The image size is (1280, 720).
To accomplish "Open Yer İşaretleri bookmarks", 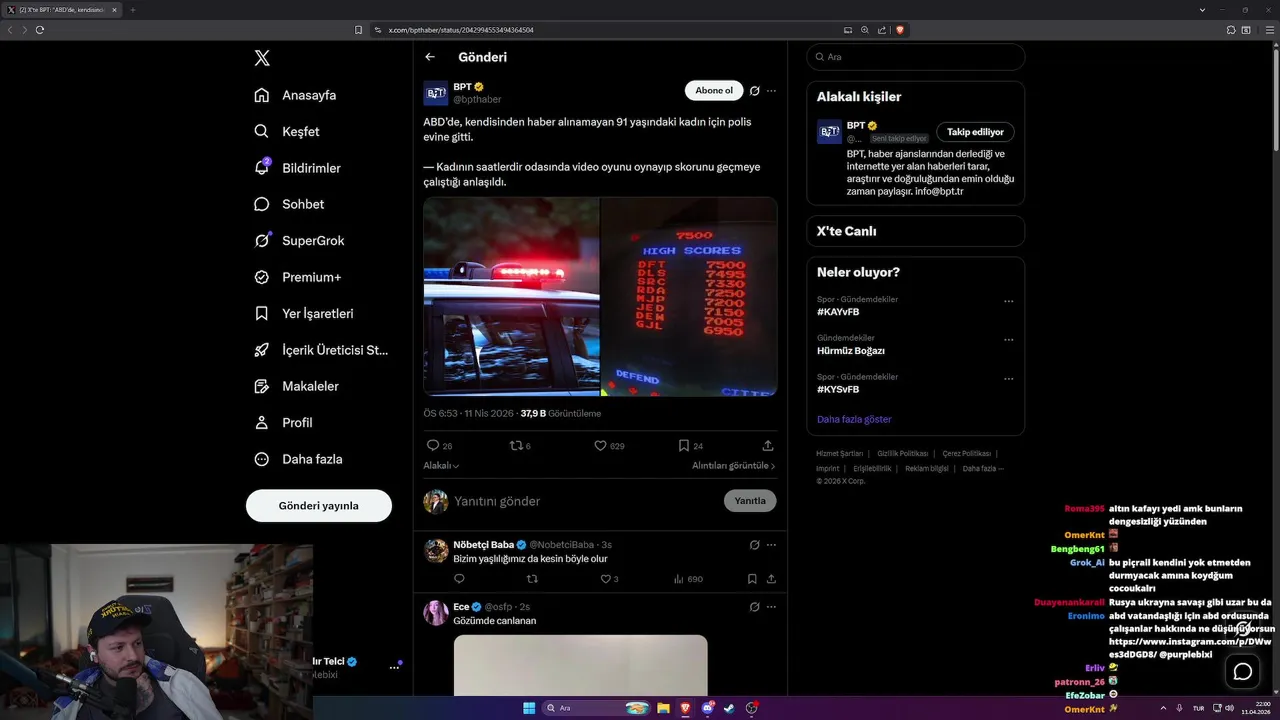I will [x=303, y=313].
